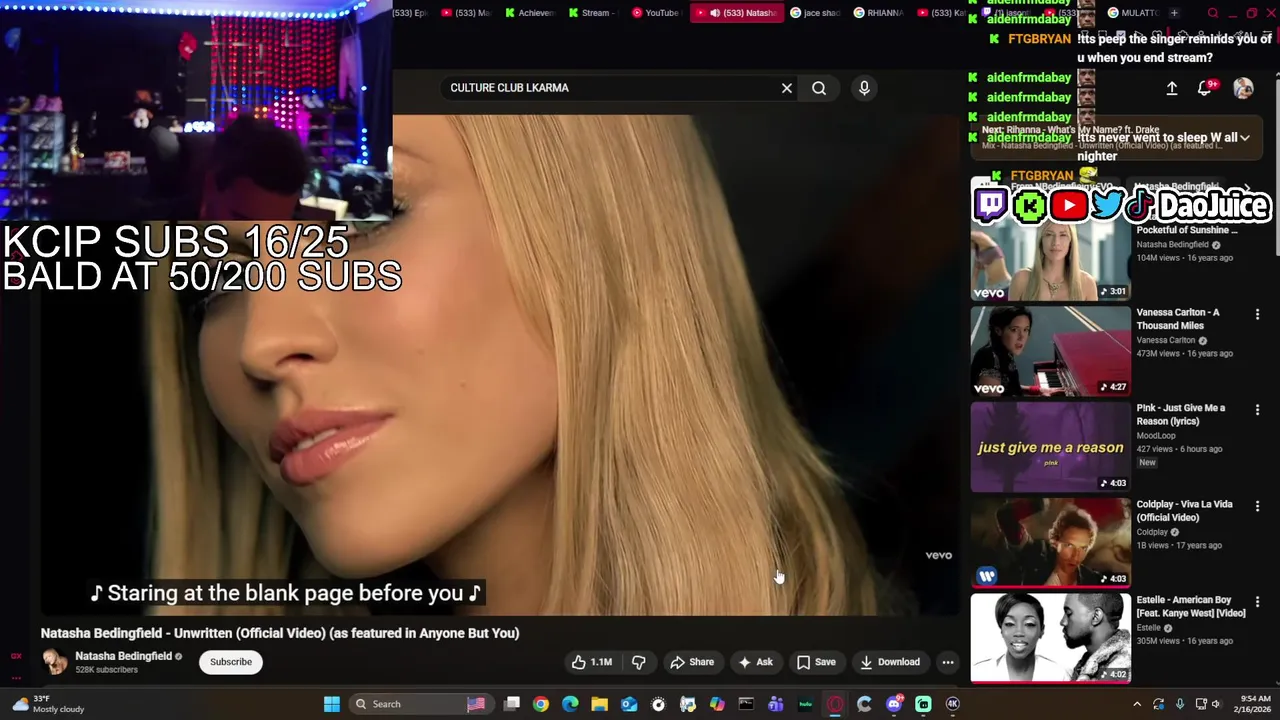
Task: Open options menu for Viva La Vida
Action: coord(1257,506)
